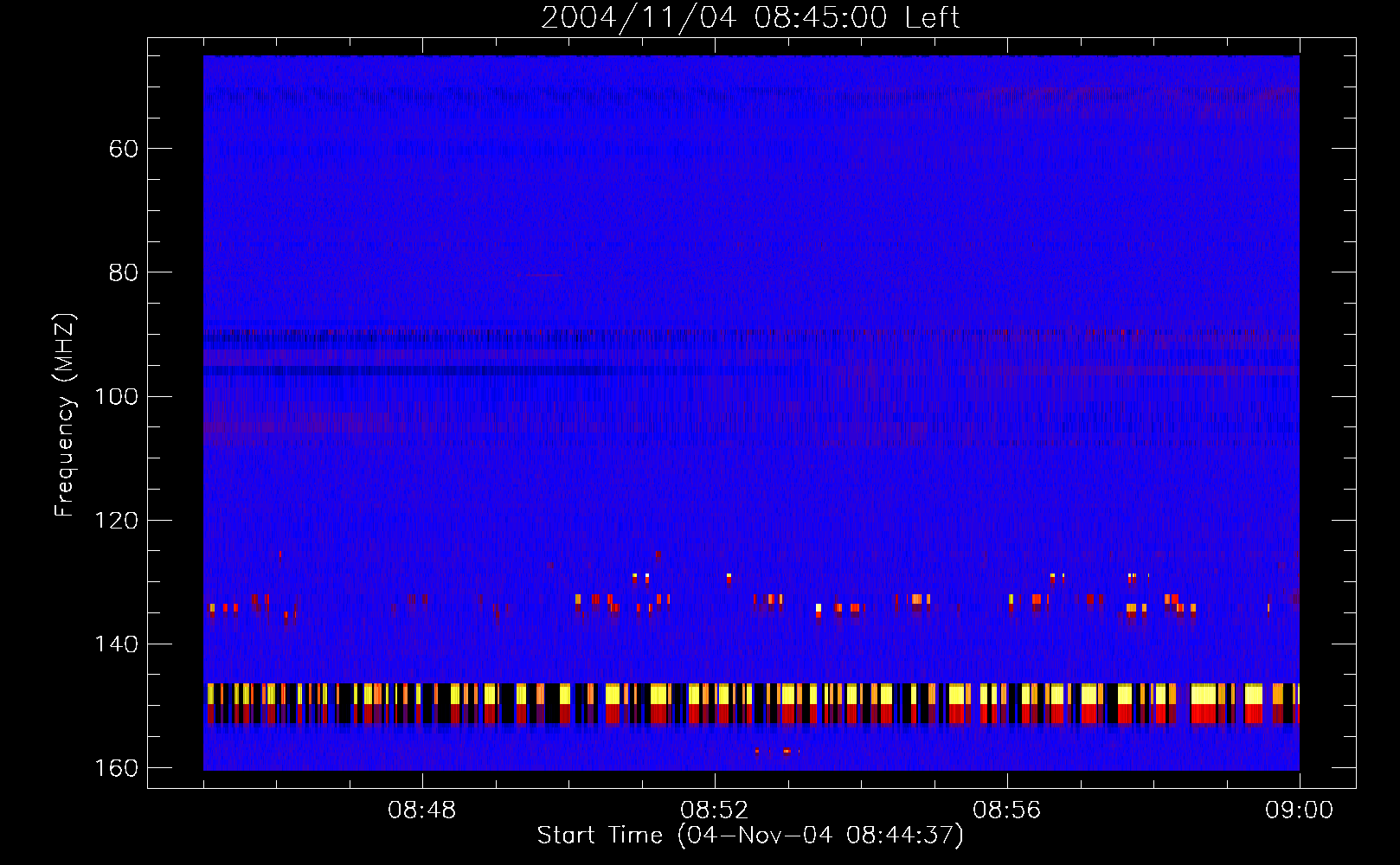
Task: Click the 08:52 time tick label
Action: (x=715, y=811)
